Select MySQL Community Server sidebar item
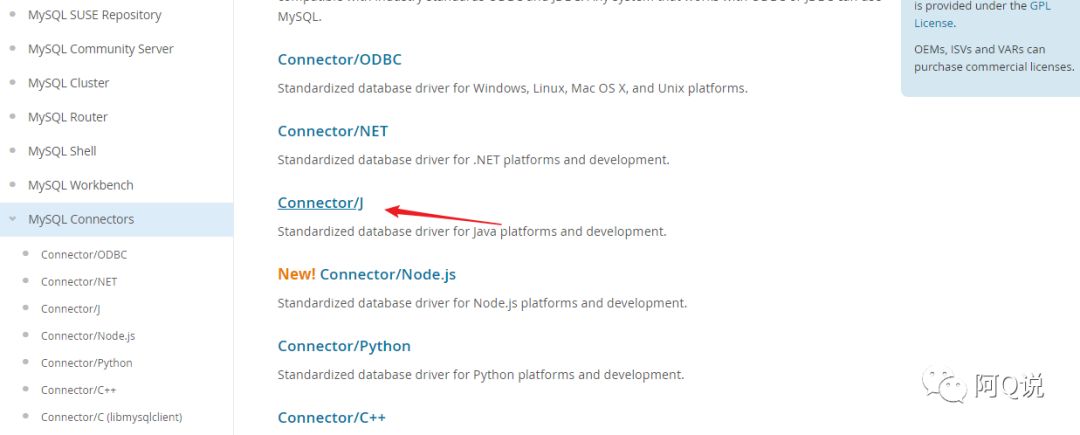 100,49
